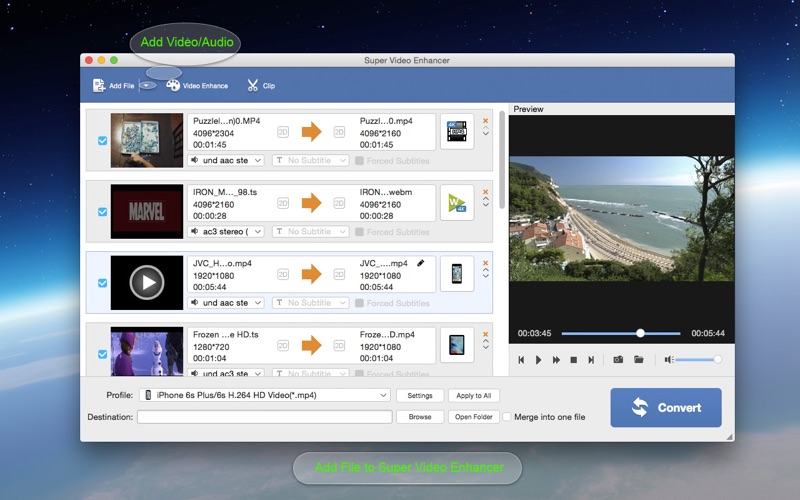Screen dimensions: 800x500
Task: Open the snapshot folder icon in preview
Action: tap(638, 359)
